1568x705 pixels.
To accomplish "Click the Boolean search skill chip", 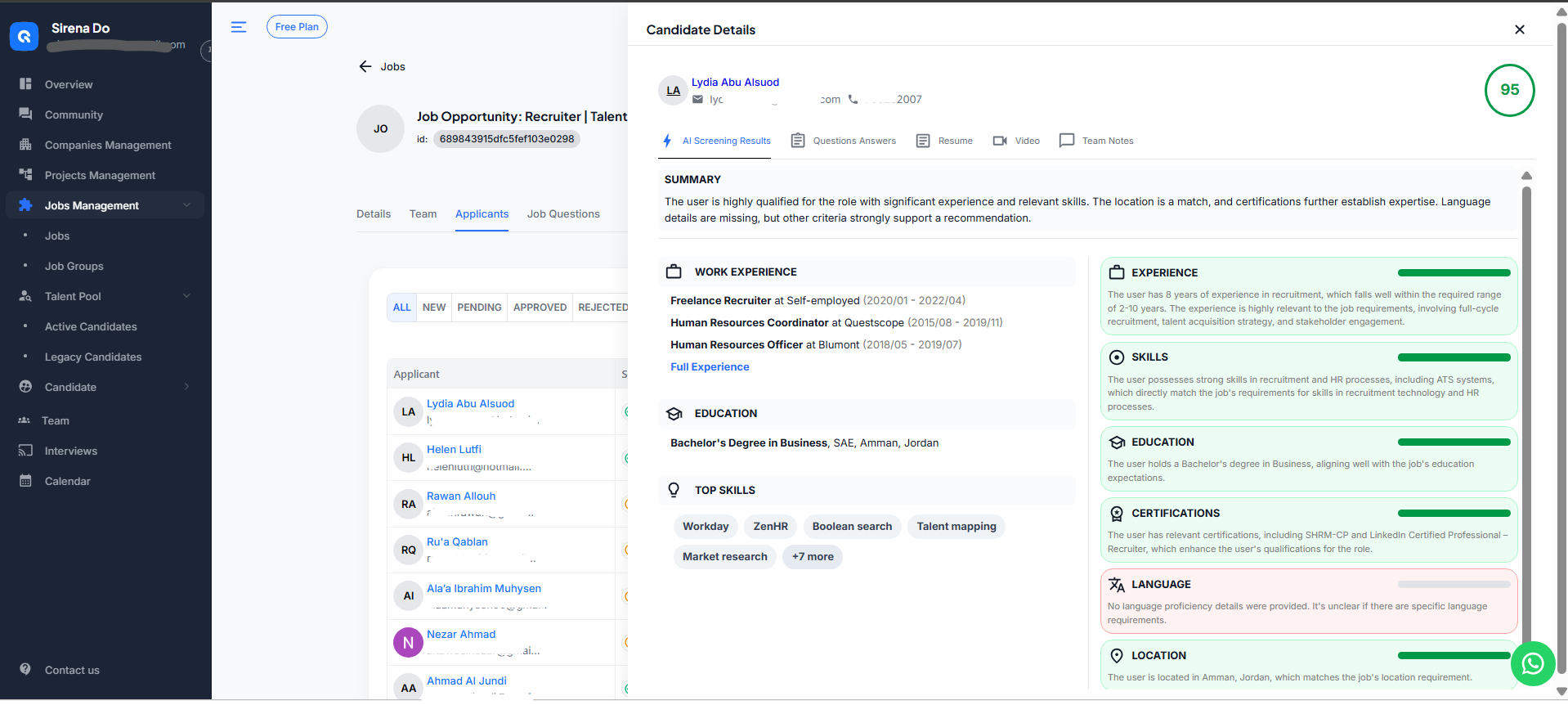I will (852, 526).
